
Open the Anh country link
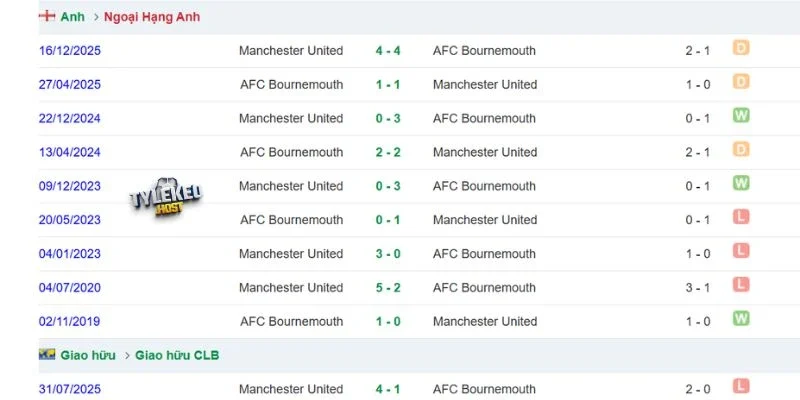(x=72, y=17)
